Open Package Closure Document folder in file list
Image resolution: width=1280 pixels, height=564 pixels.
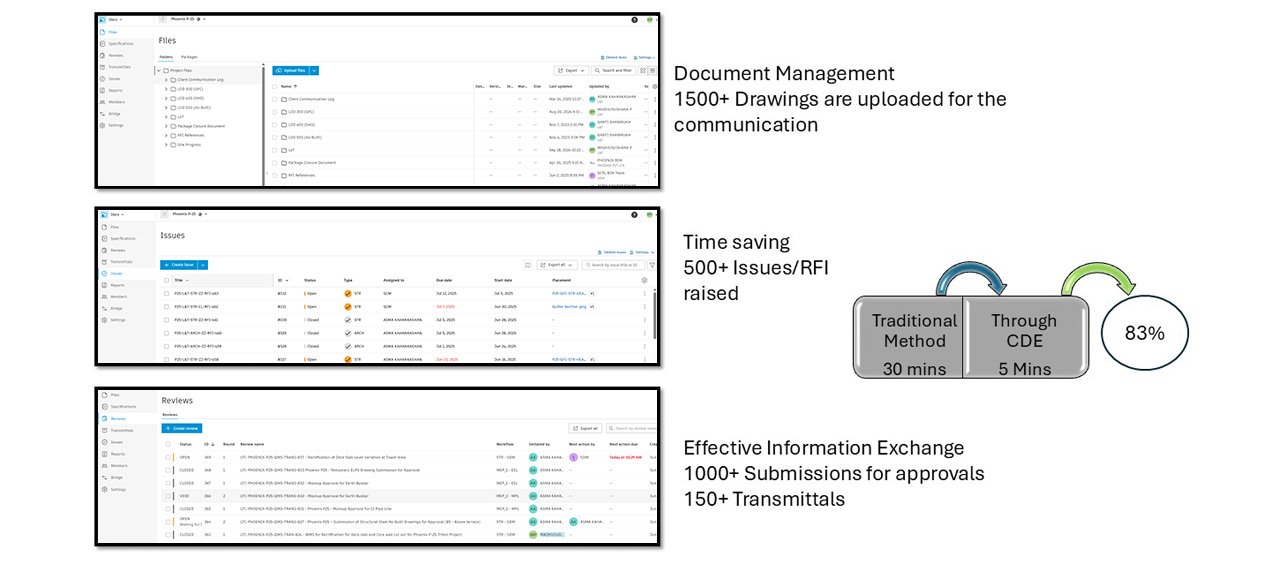311,162
